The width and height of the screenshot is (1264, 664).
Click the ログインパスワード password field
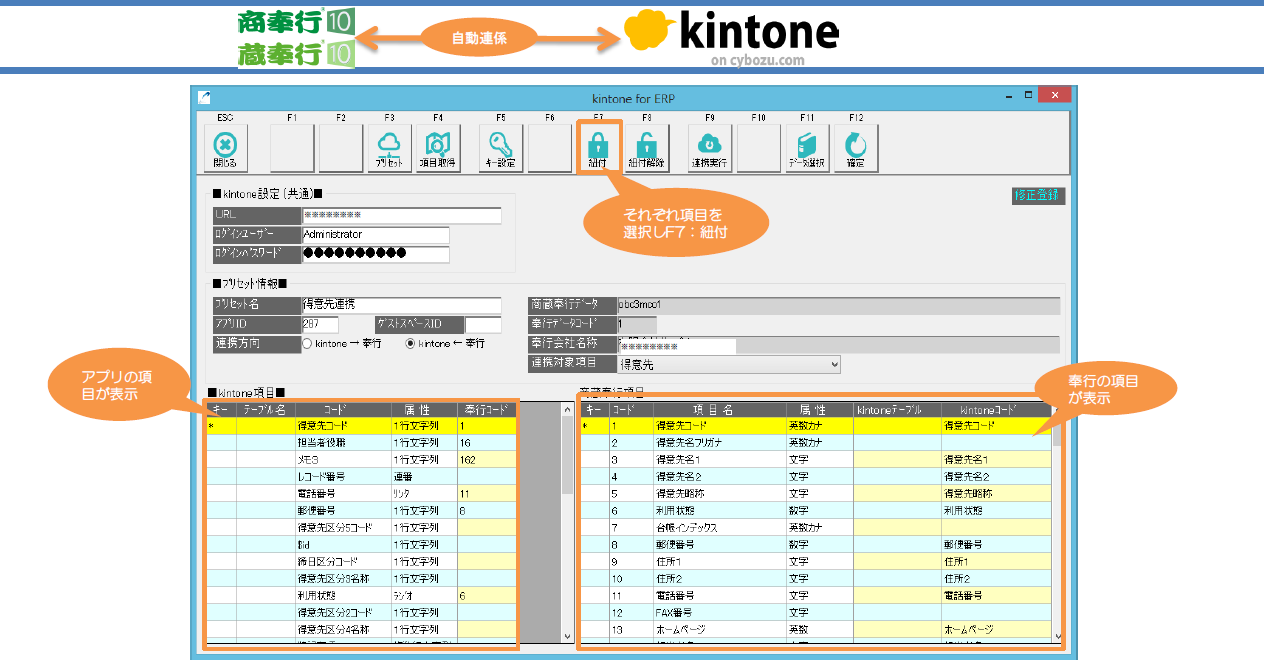pyautogui.click(x=375, y=254)
